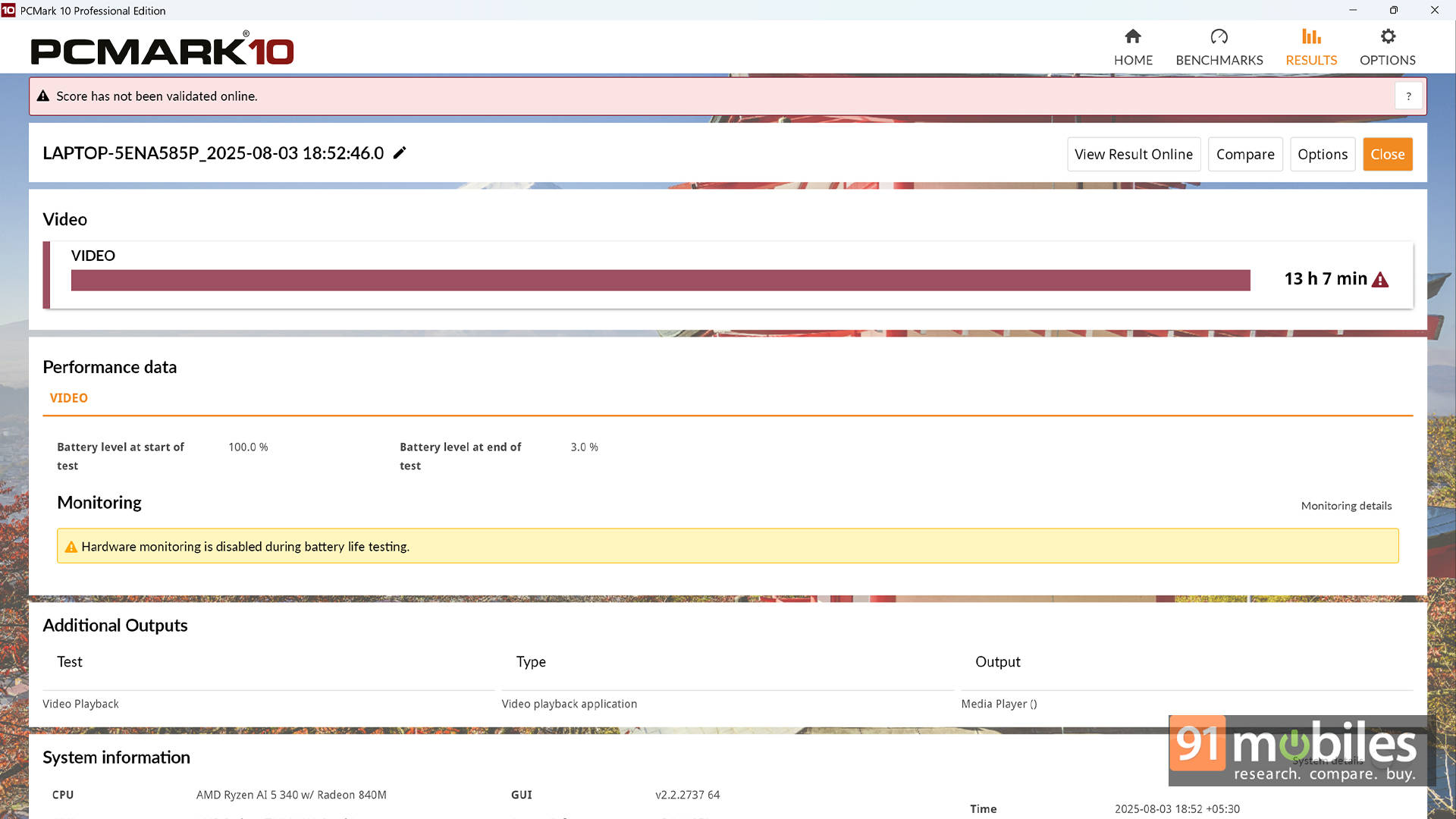
Task: Click the VIDEO battery life progress bar
Action: coord(660,281)
